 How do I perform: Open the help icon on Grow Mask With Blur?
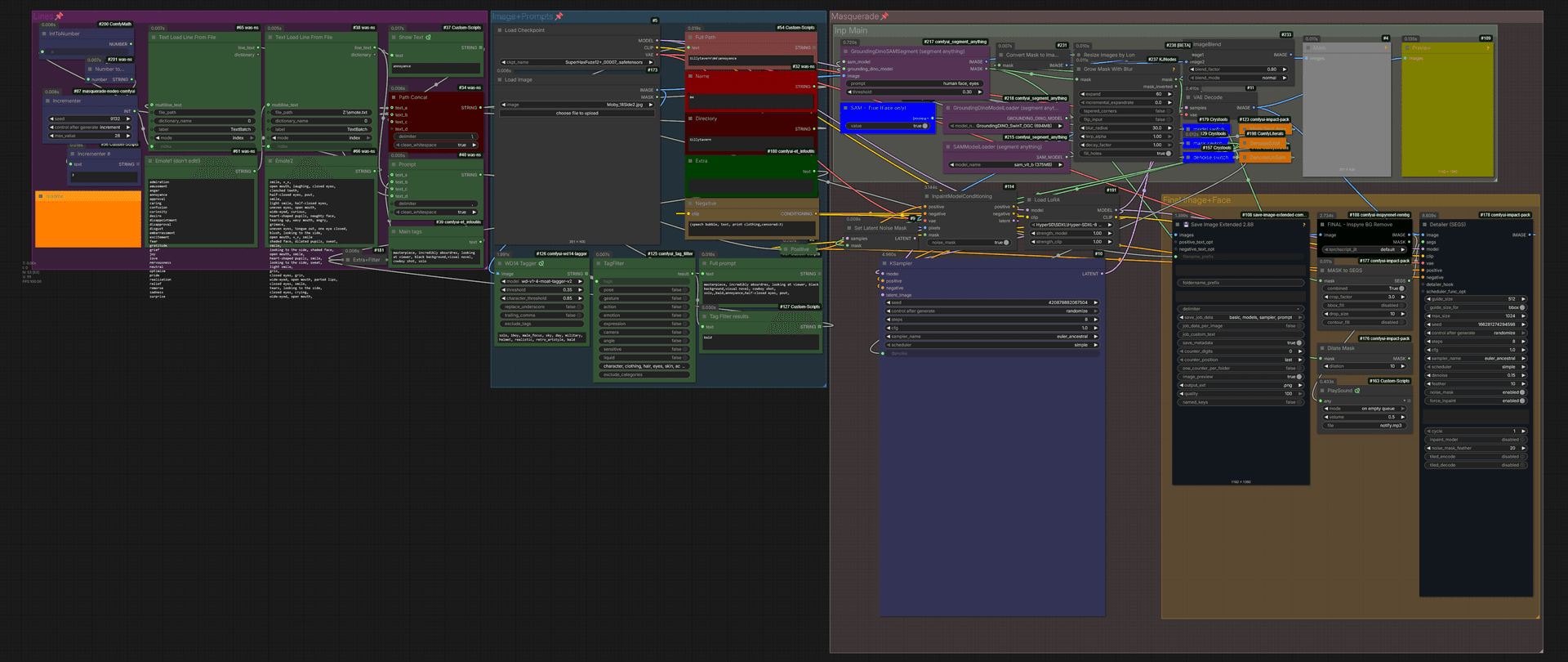pyautogui.click(x=1174, y=69)
